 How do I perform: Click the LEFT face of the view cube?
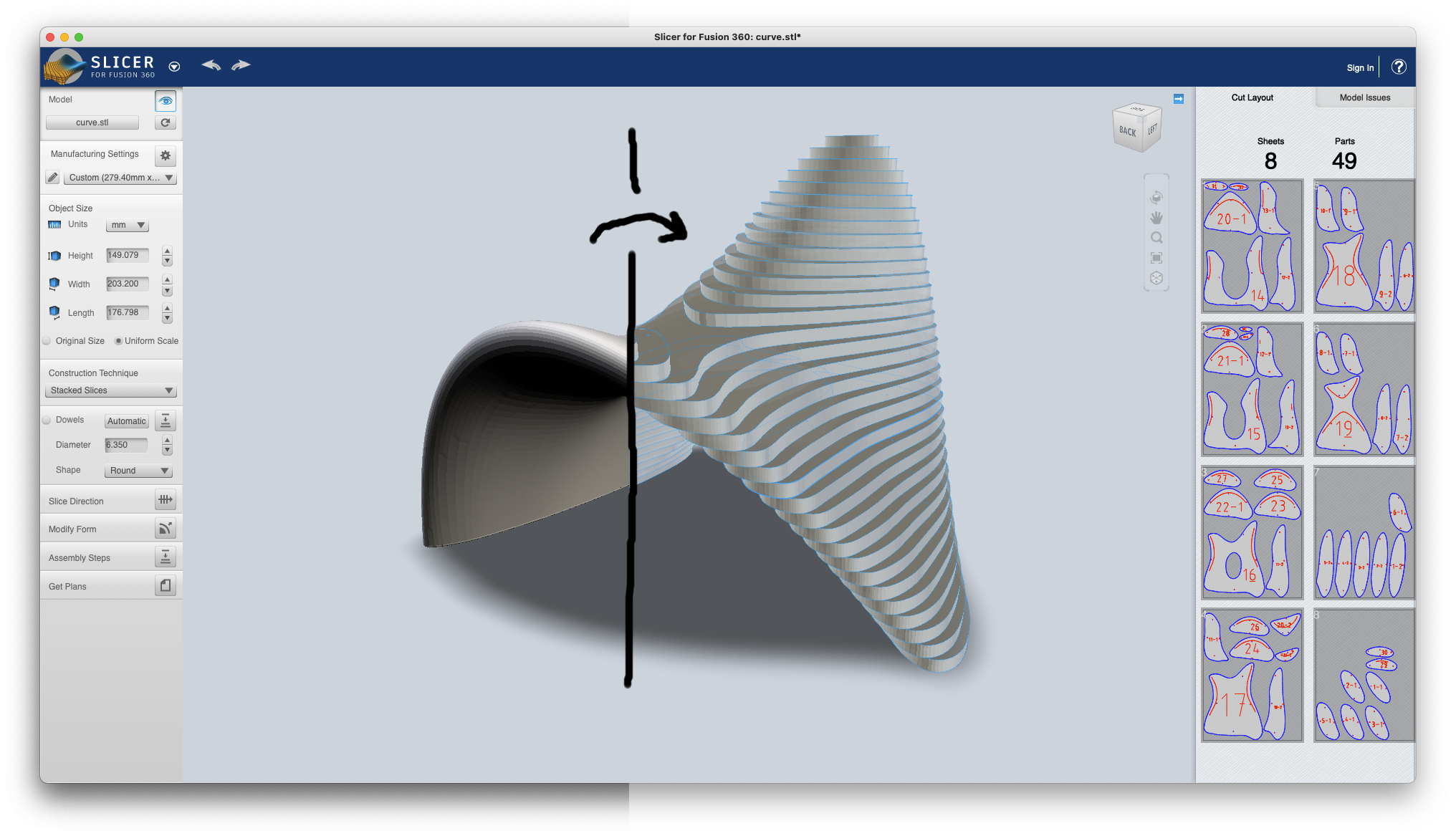[1152, 129]
